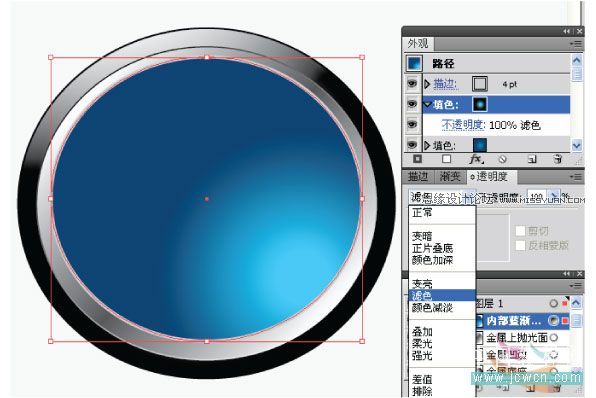Image resolution: width=596 pixels, height=398 pixels.
Task: Click the Layers panel scroll up arrow
Action: (577, 303)
